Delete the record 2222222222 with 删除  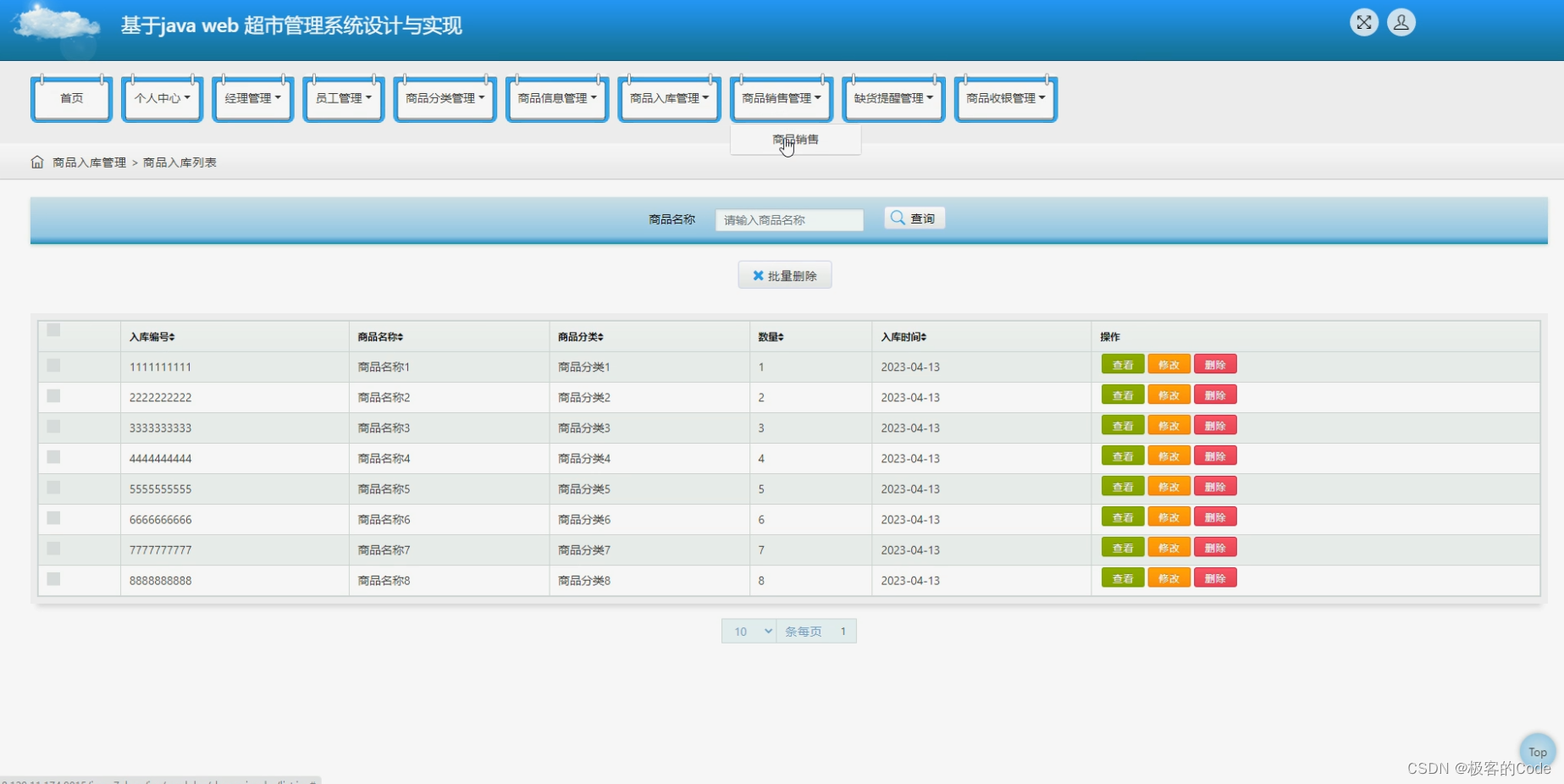(x=1215, y=395)
